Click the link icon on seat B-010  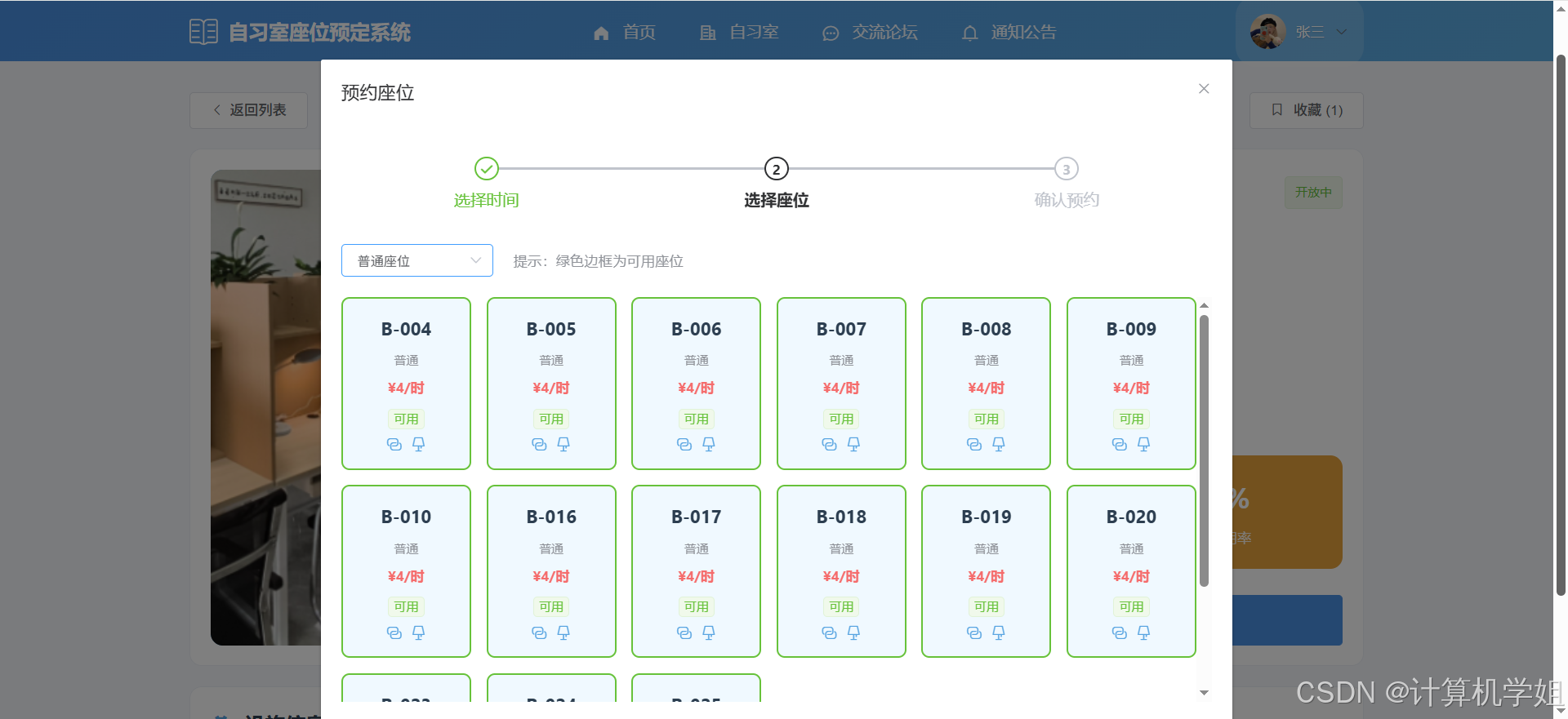[394, 633]
